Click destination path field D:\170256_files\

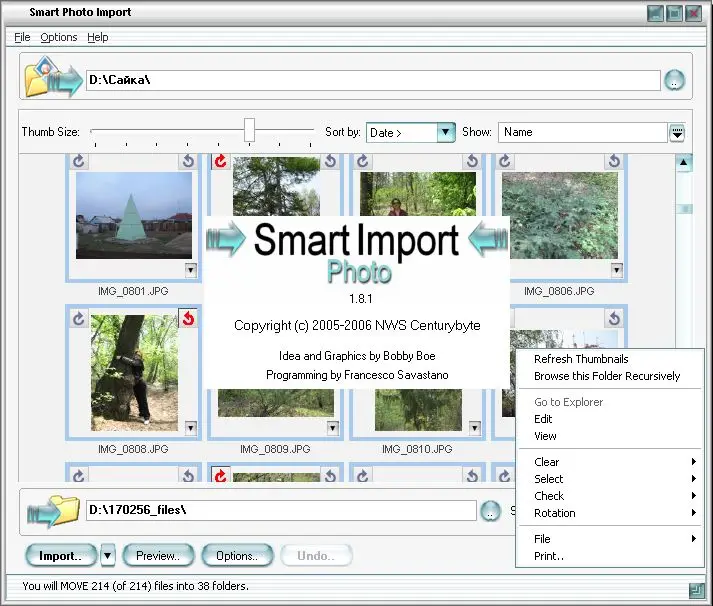point(281,511)
